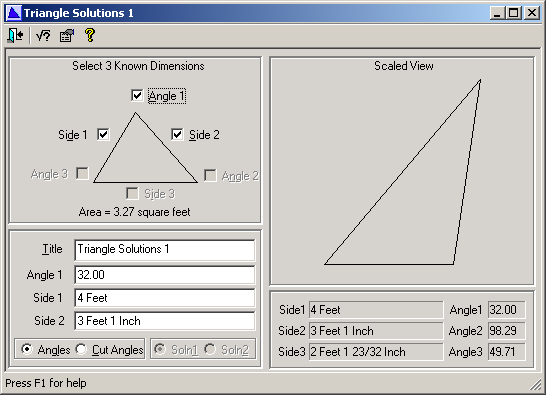Click the Select 3 Known Dimensions heading
Image resolution: width=546 pixels, height=395 pixels.
tap(138, 66)
